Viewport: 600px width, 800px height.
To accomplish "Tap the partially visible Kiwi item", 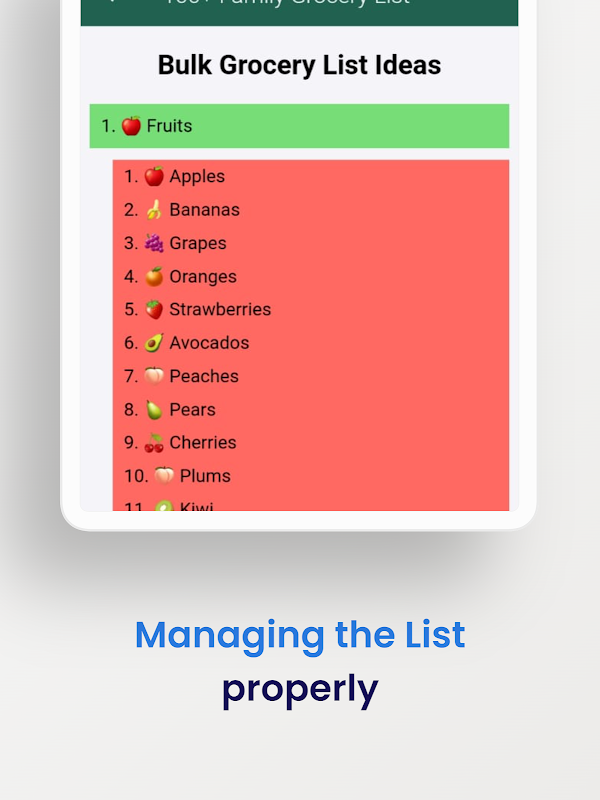I will click(x=311, y=504).
